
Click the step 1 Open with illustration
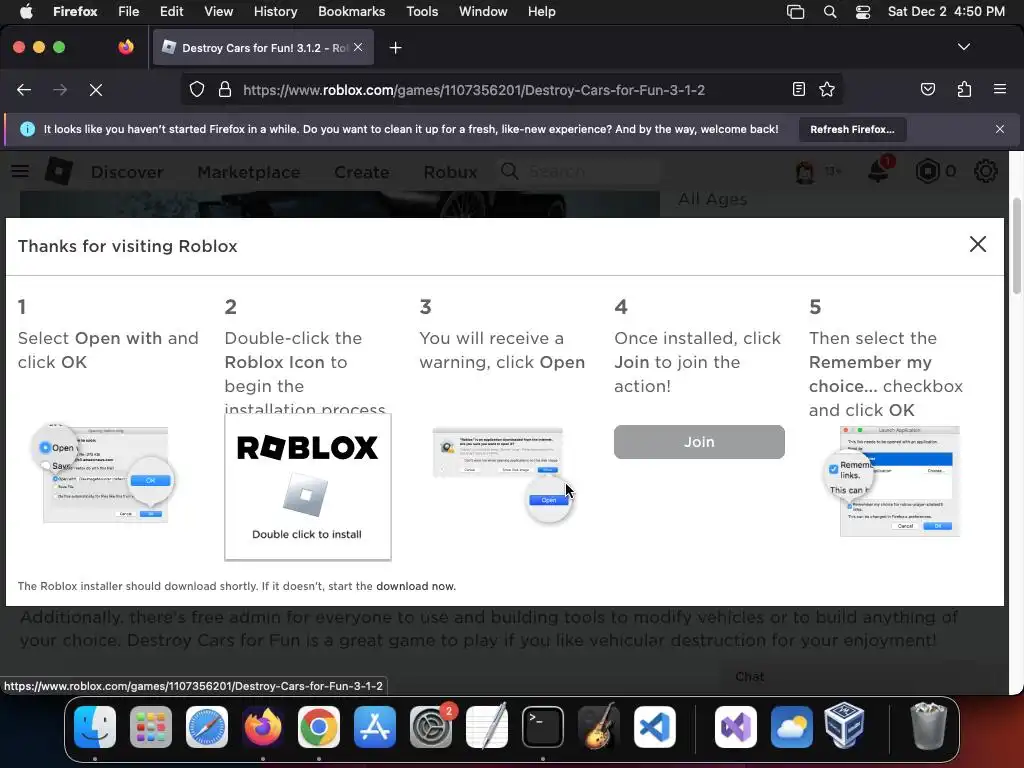point(103,475)
